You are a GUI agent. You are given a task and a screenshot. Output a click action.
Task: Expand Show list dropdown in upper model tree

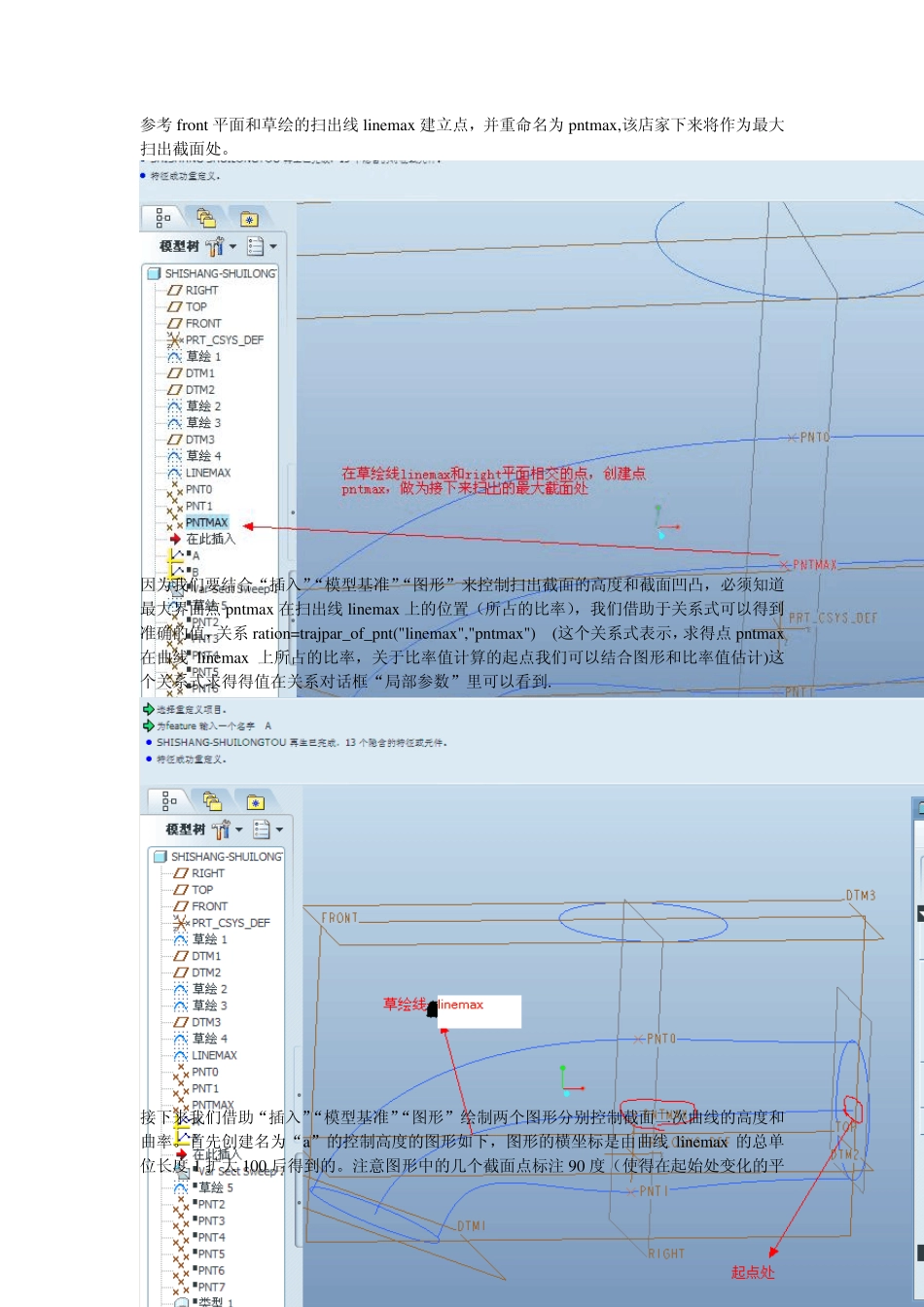click(262, 247)
